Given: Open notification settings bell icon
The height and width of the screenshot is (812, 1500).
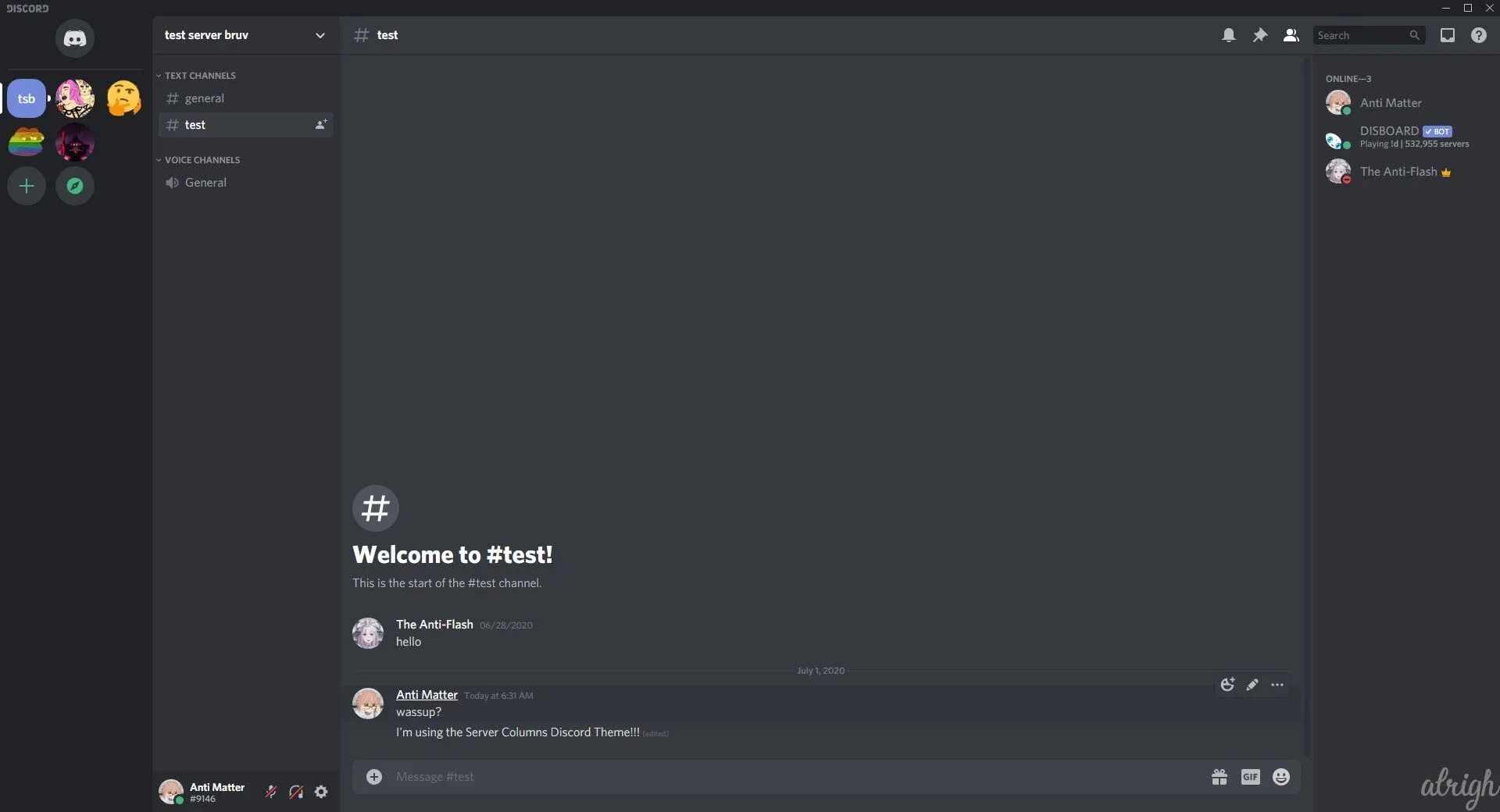Looking at the screenshot, I should 1229,35.
